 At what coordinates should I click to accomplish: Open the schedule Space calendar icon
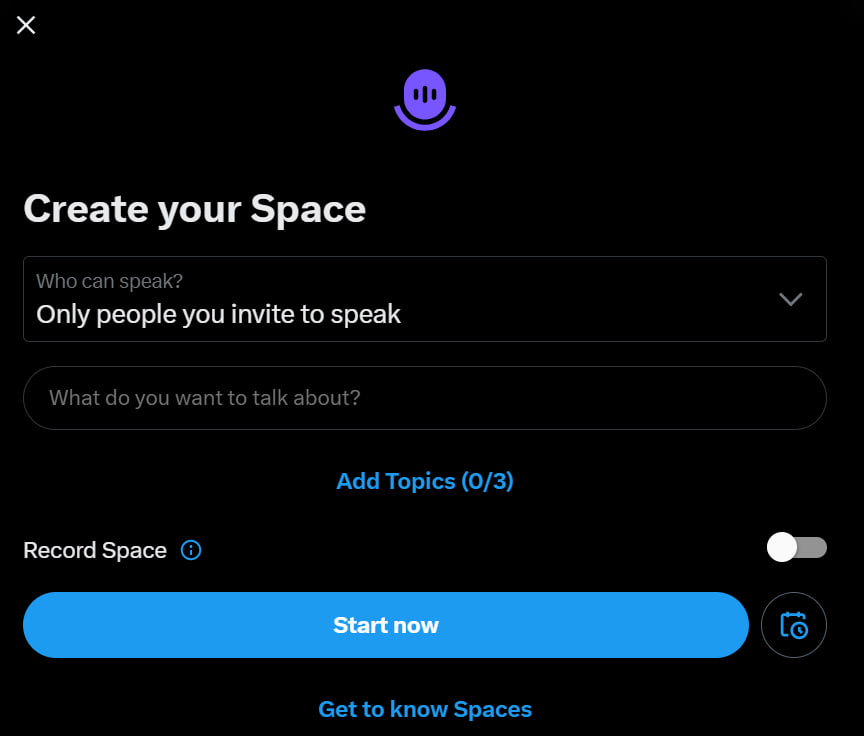(793, 625)
